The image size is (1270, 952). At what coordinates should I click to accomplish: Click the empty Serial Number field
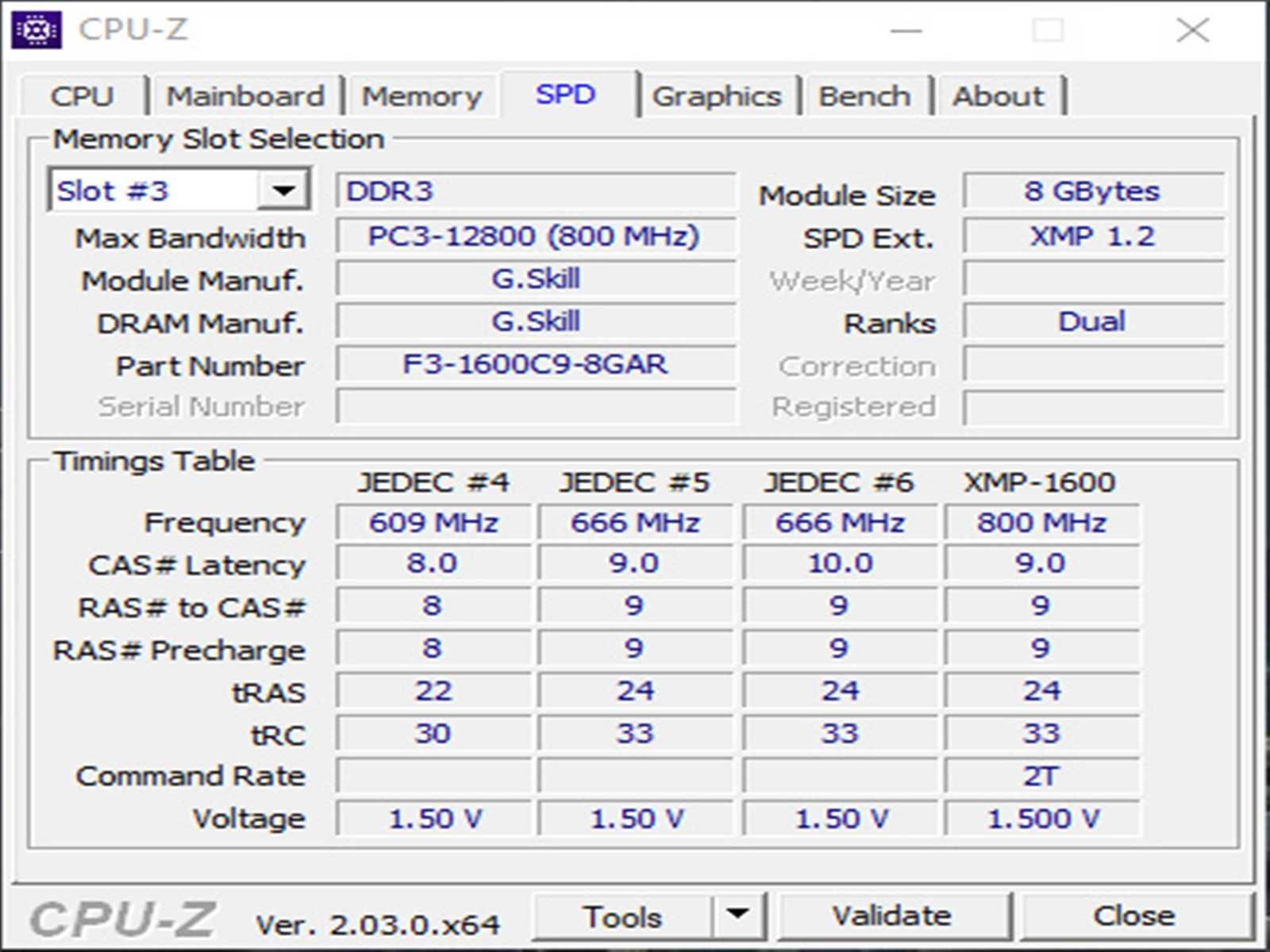536,406
